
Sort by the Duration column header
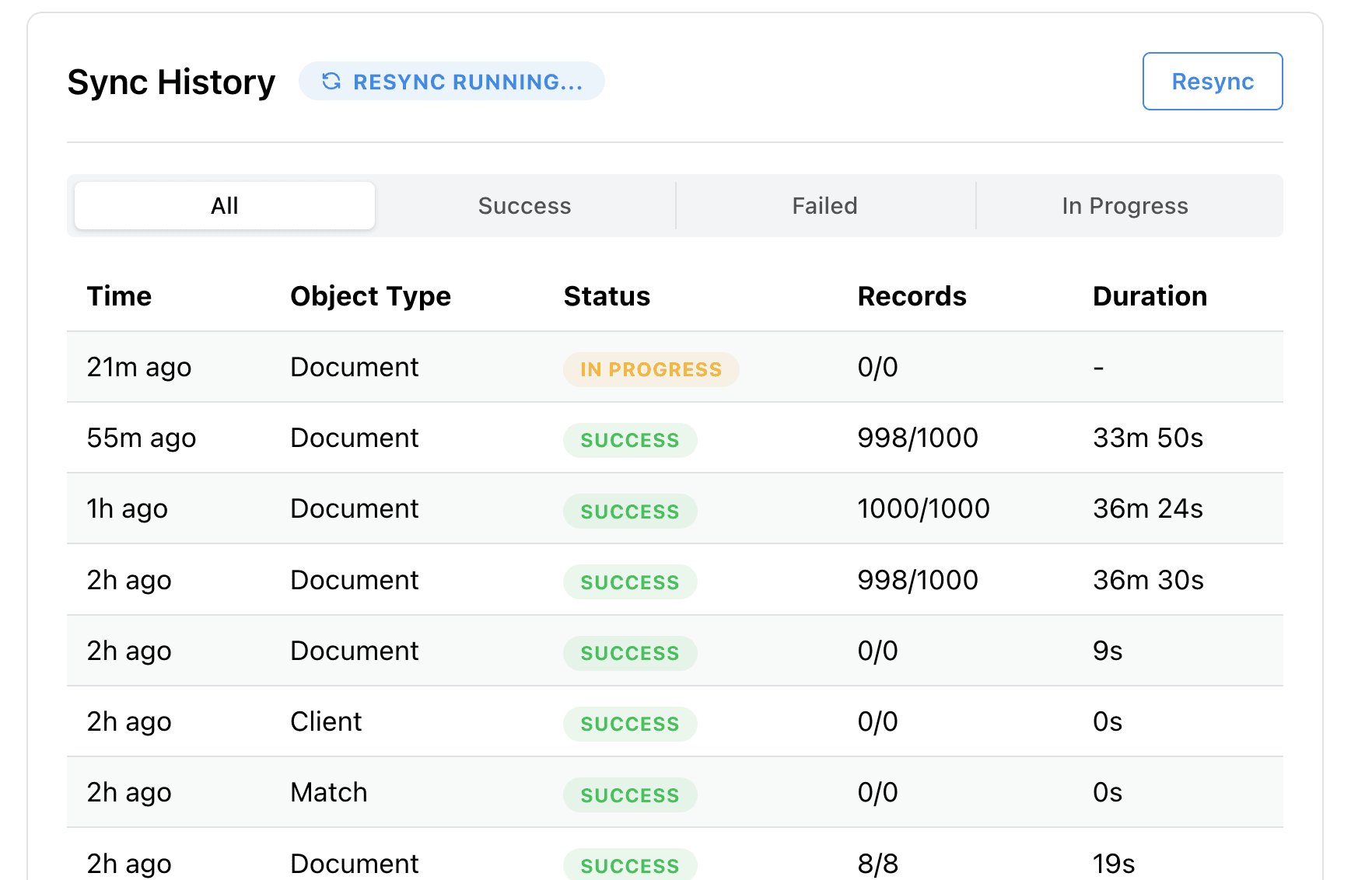point(1150,296)
